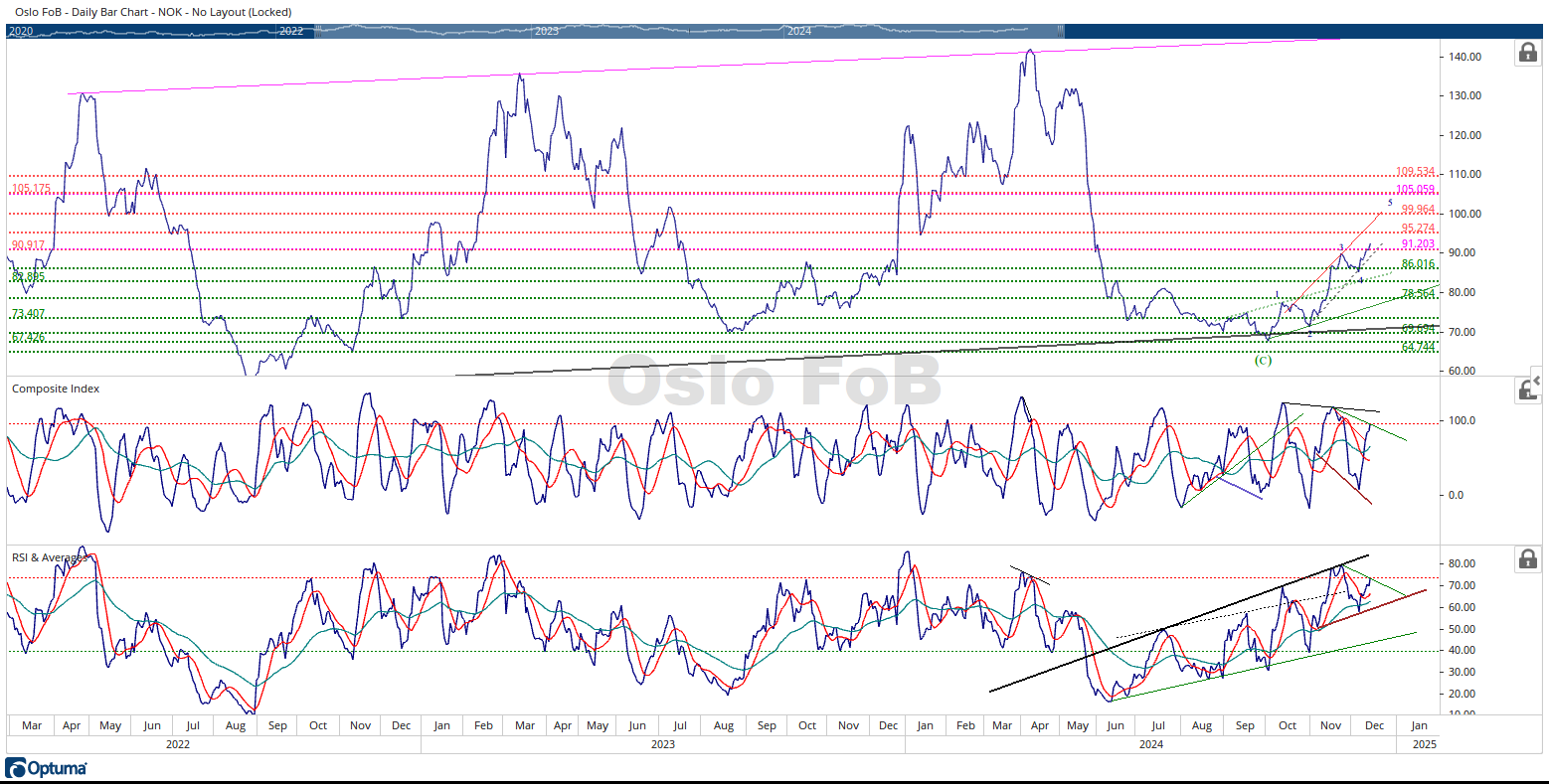Jump to 2023 in the top navigator bar
Screen dimensions: 1549x784
(x=547, y=31)
